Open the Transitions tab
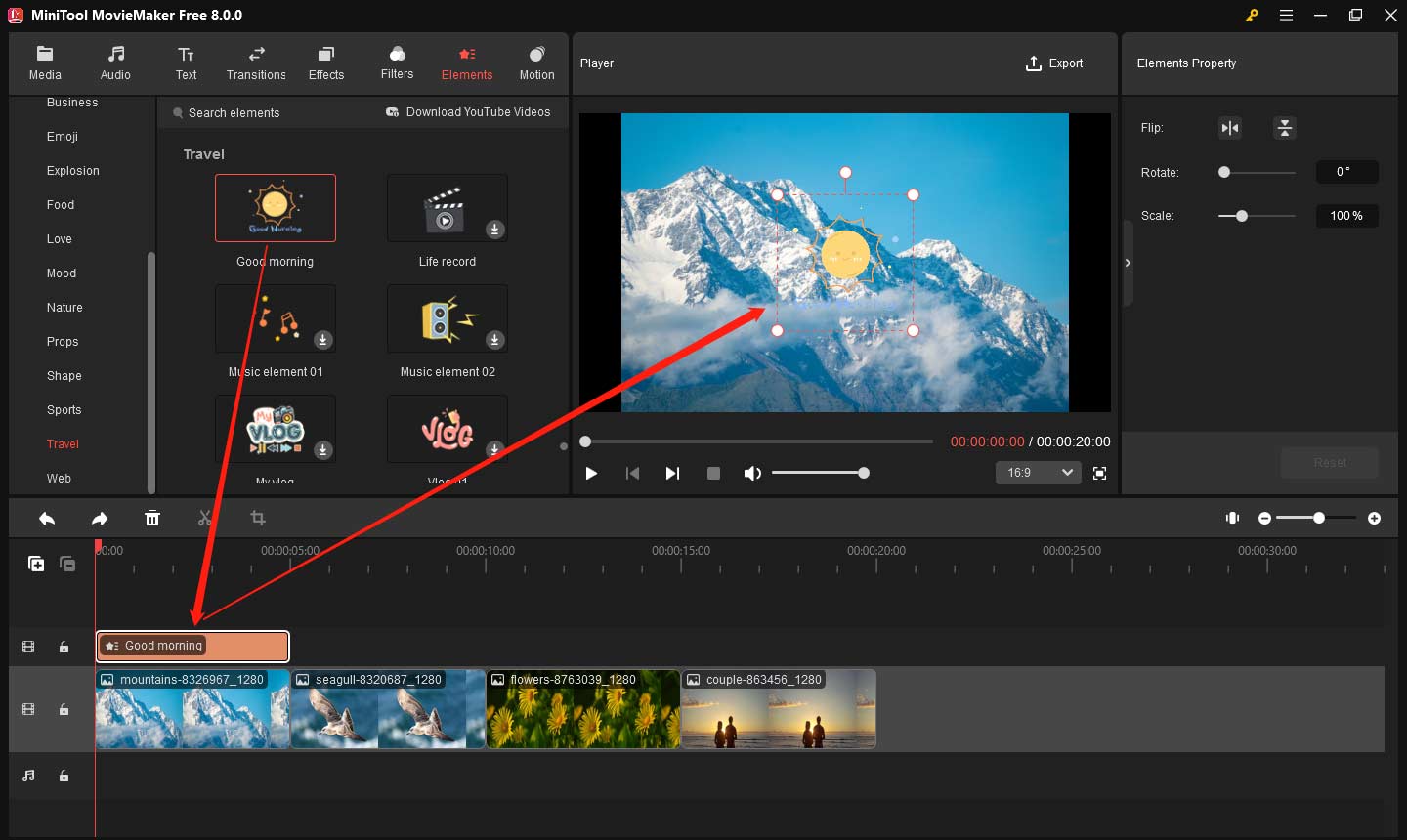1407x840 pixels. [x=256, y=63]
